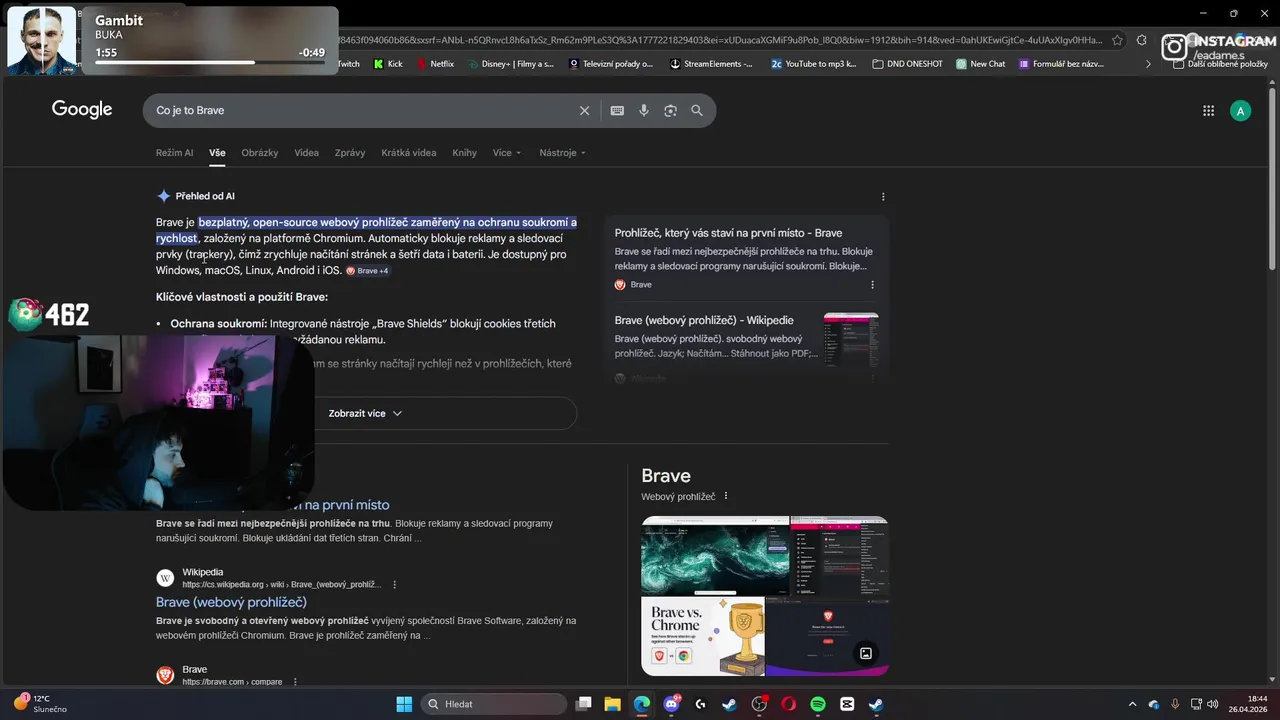Image resolution: width=1280 pixels, height=720 pixels.
Task: Open Discord from taskbar
Action: point(671,704)
